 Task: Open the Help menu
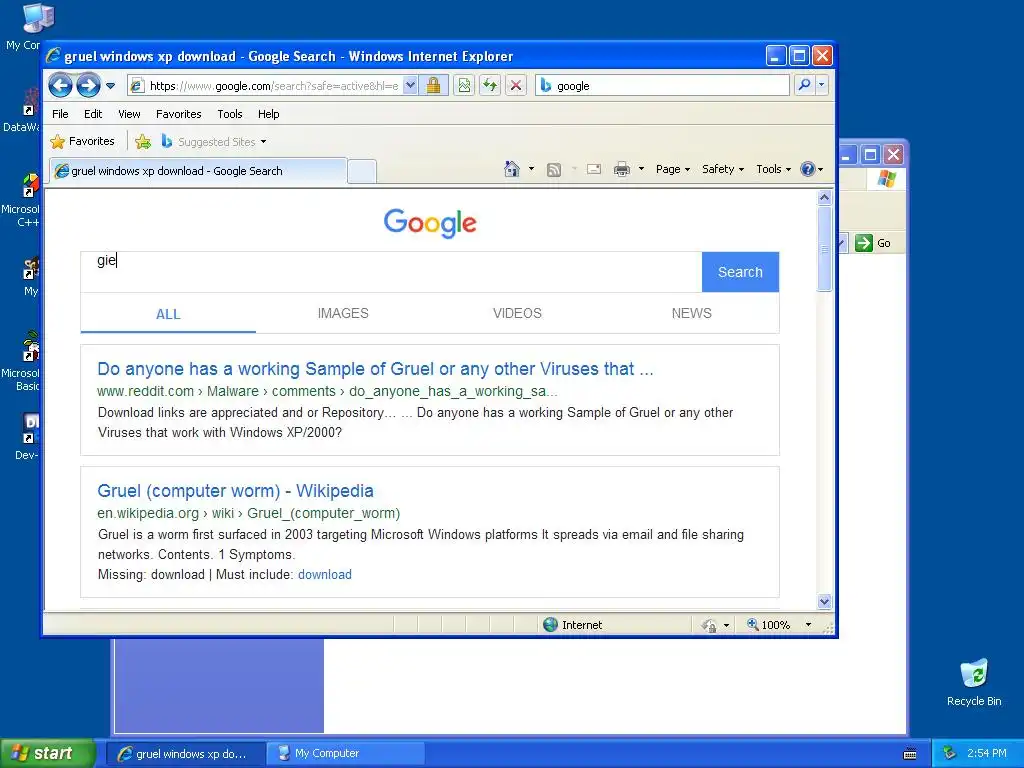268,114
